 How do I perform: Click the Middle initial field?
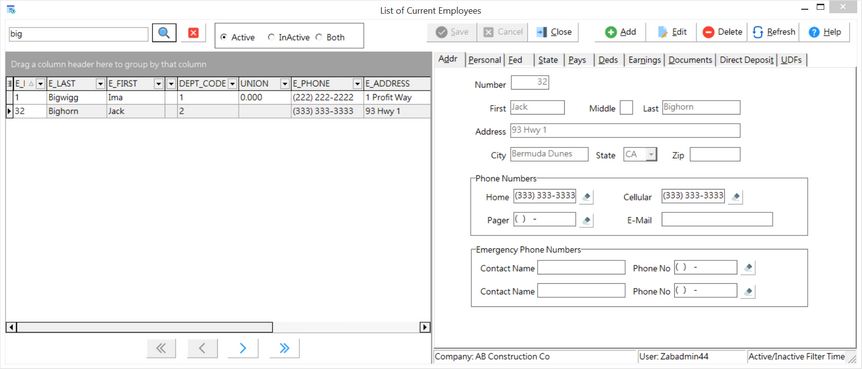pos(626,107)
